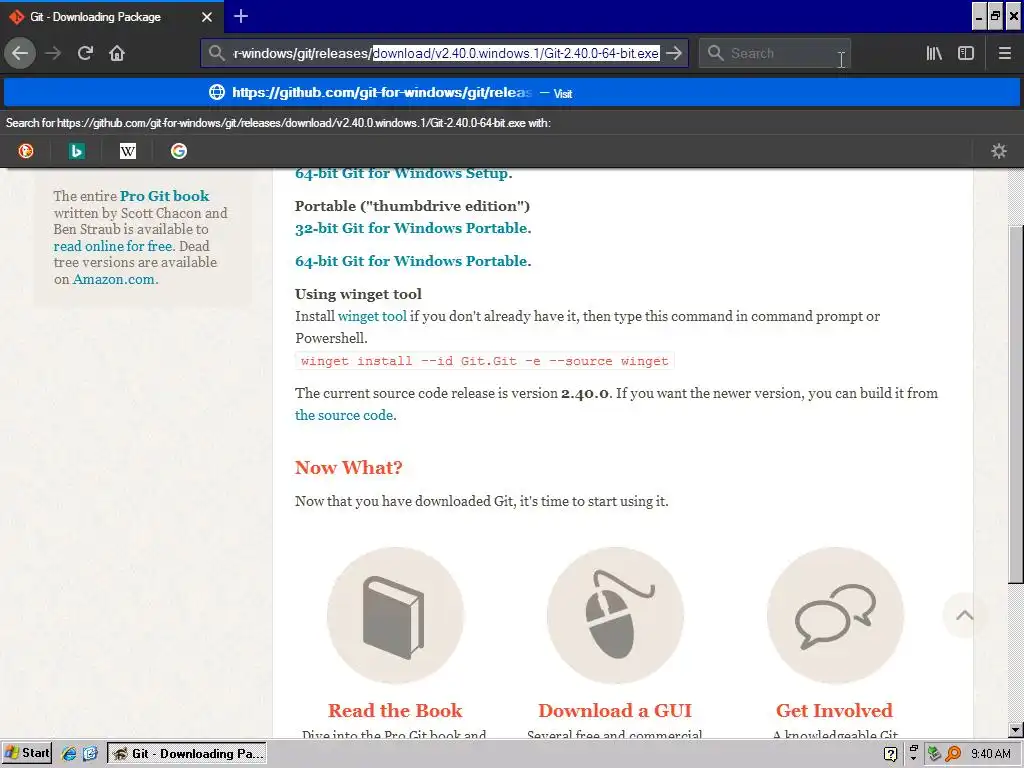Click the address bar magnifier icon
This screenshot has width=1024, height=768.
(x=216, y=53)
